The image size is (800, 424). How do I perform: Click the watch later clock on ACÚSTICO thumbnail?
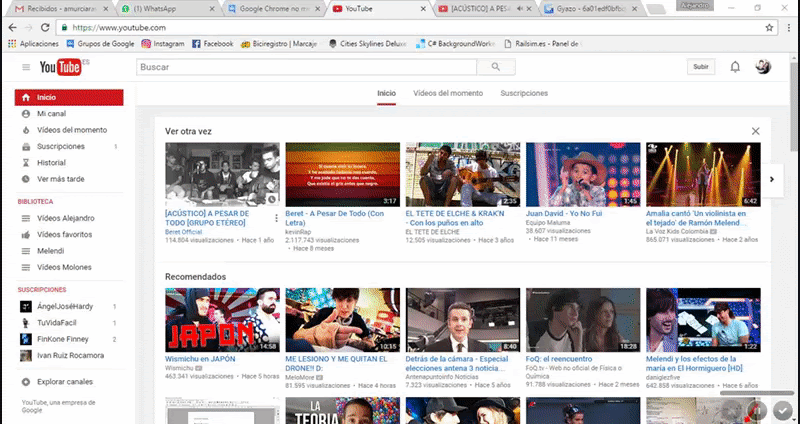pos(272,199)
